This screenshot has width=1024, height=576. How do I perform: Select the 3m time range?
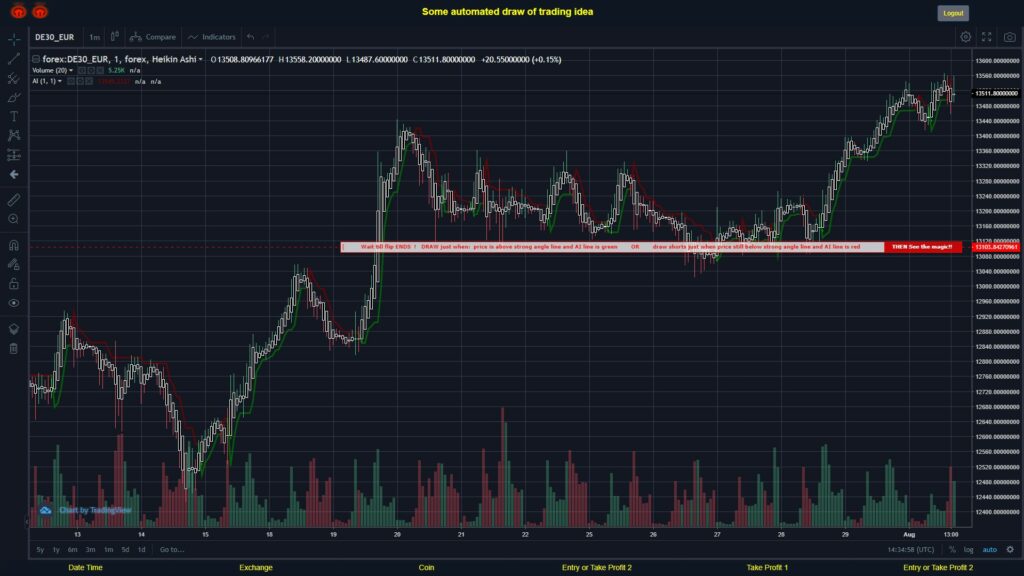pyautogui.click(x=91, y=549)
